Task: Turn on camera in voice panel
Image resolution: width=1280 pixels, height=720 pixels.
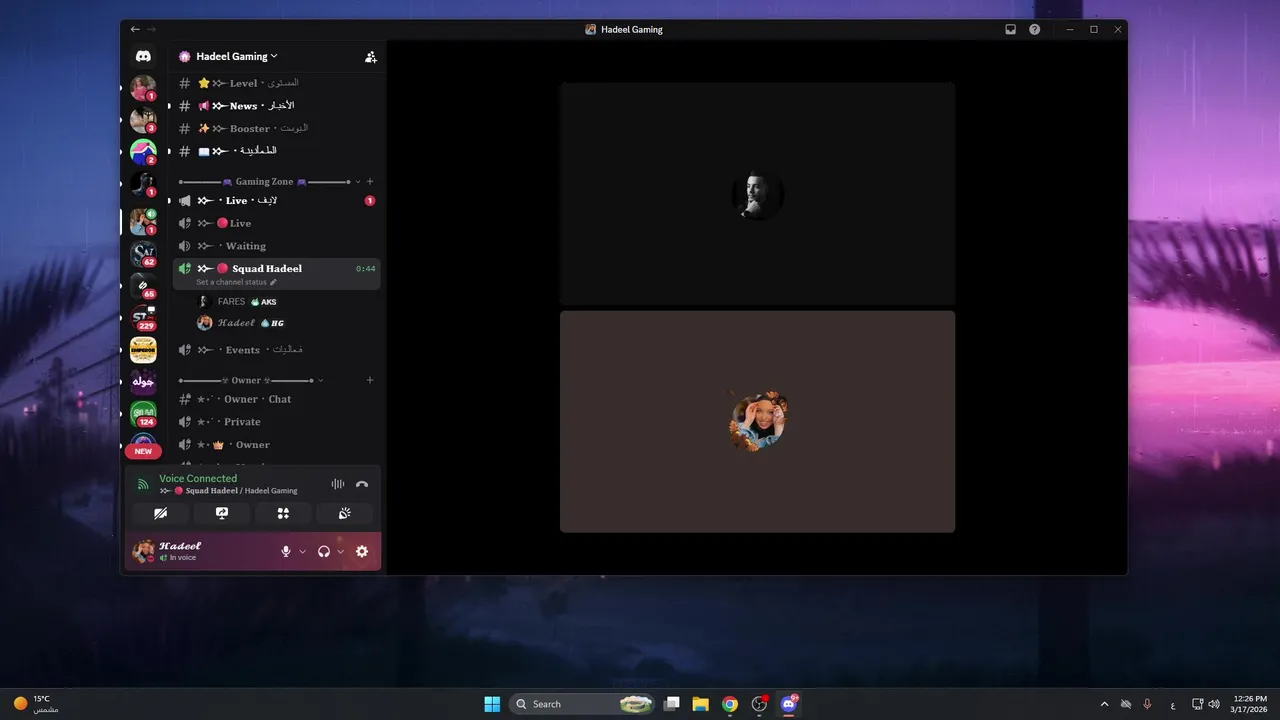Action: 160,513
